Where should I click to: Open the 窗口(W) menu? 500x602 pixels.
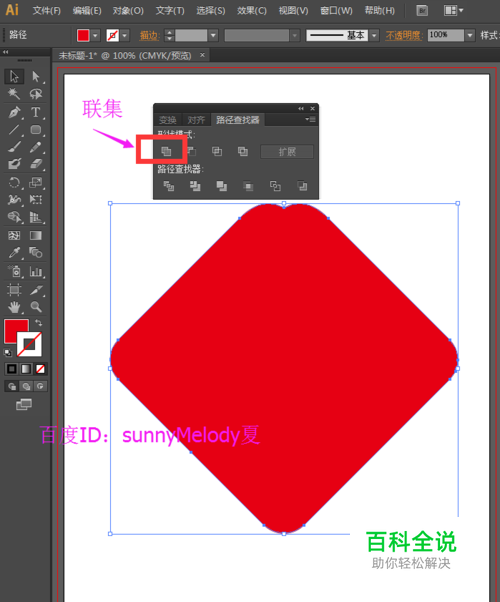click(x=336, y=10)
